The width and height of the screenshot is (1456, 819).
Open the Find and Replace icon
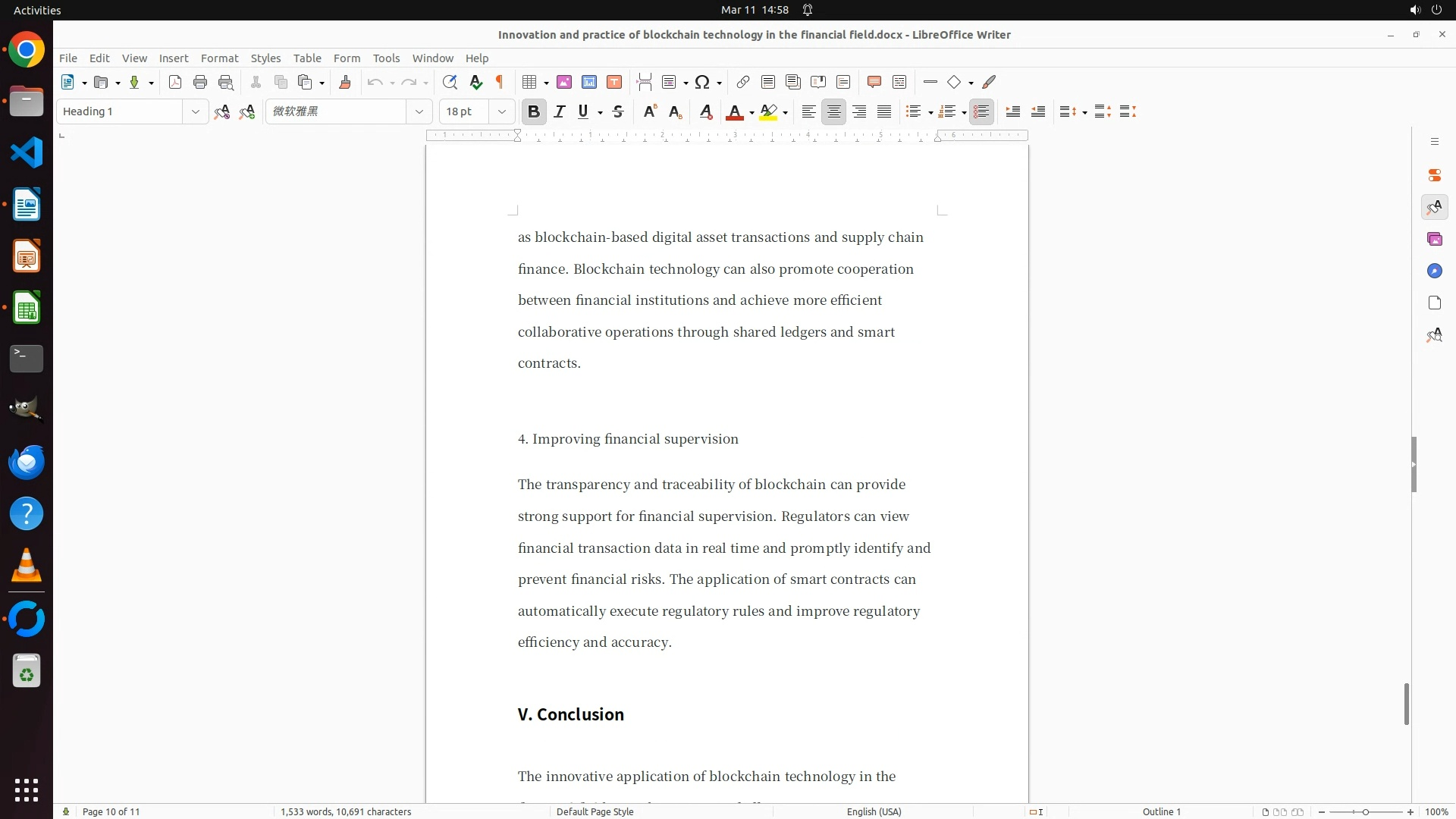[450, 82]
